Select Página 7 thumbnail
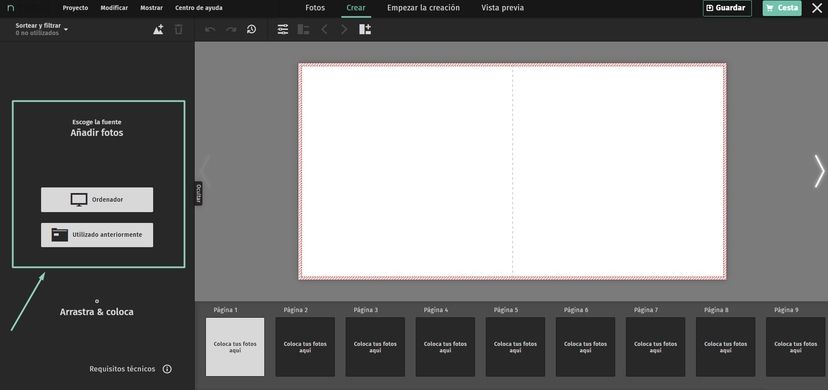Image resolution: width=828 pixels, height=390 pixels. pos(655,347)
